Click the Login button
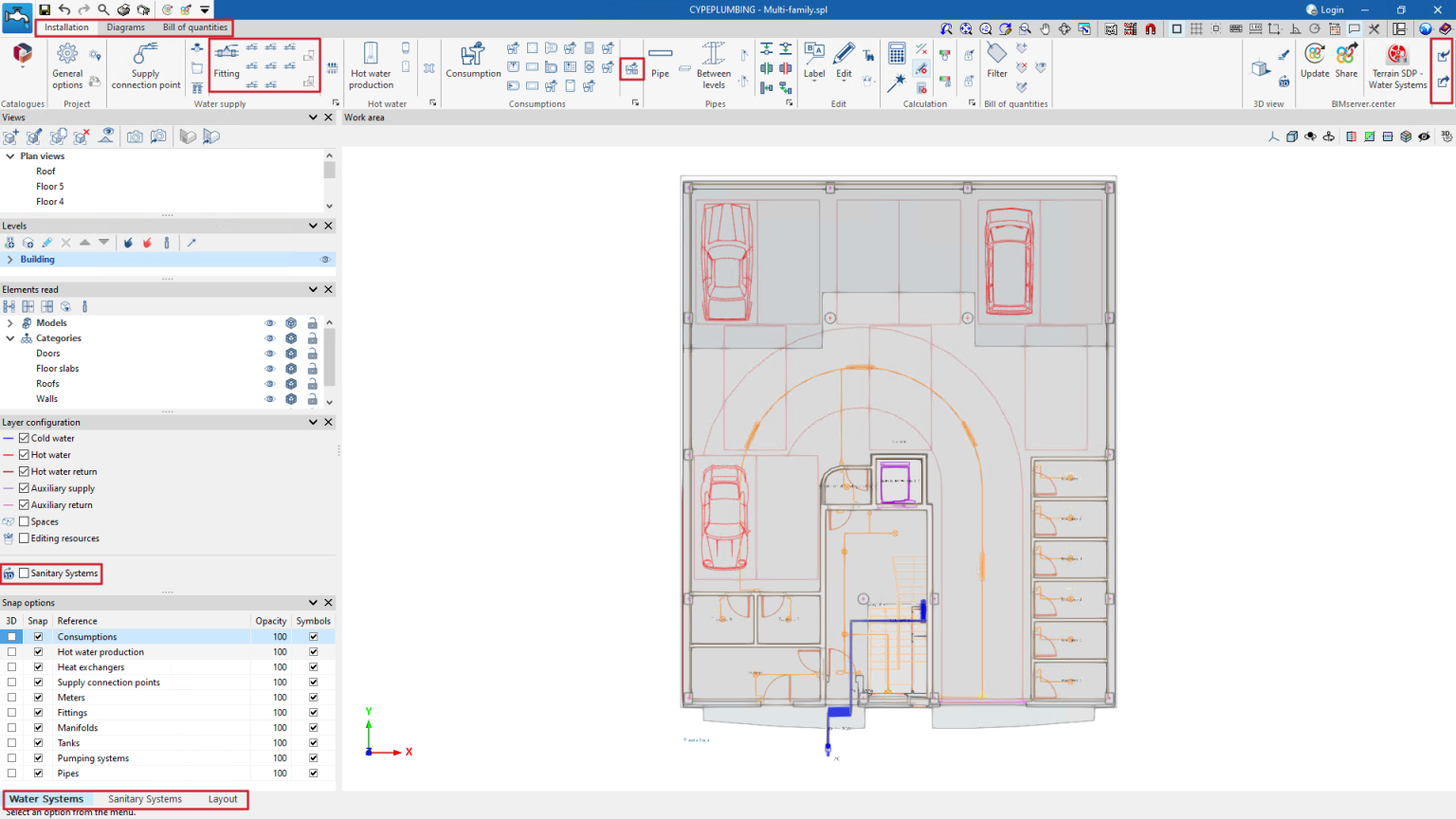The image size is (1456, 819). pyautogui.click(x=1325, y=9)
